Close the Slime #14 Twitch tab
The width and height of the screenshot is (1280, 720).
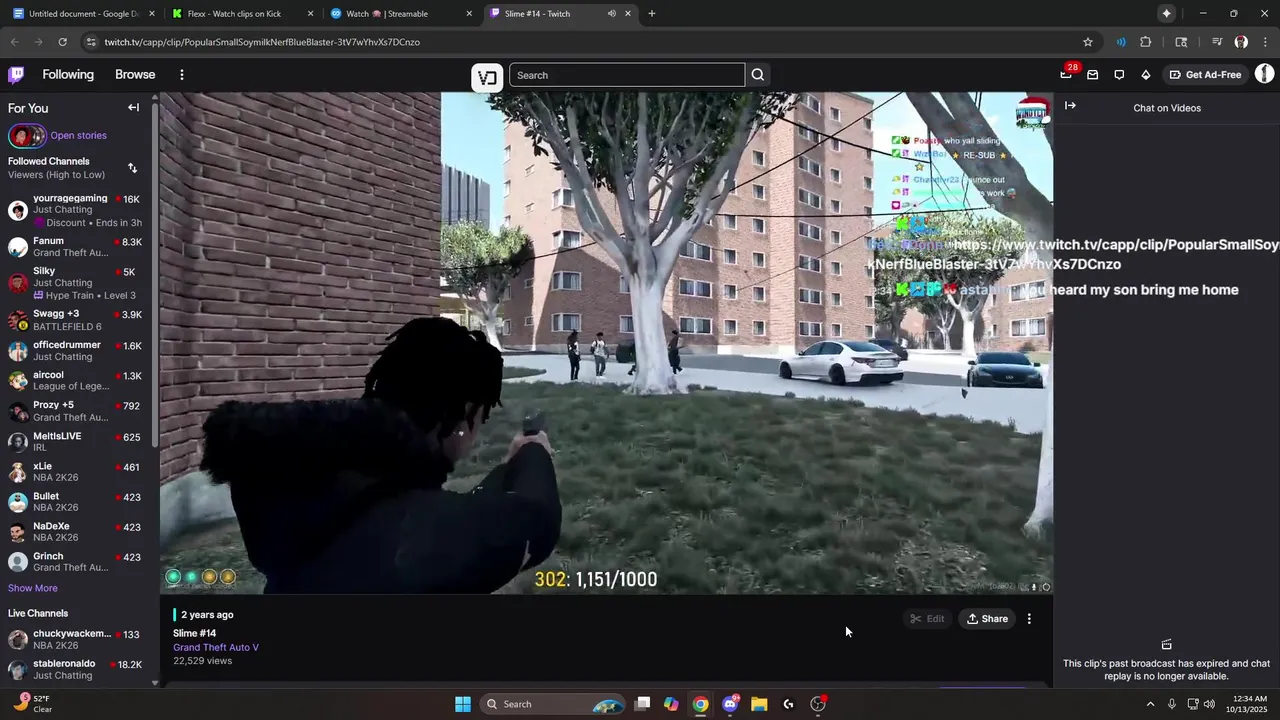628,14
